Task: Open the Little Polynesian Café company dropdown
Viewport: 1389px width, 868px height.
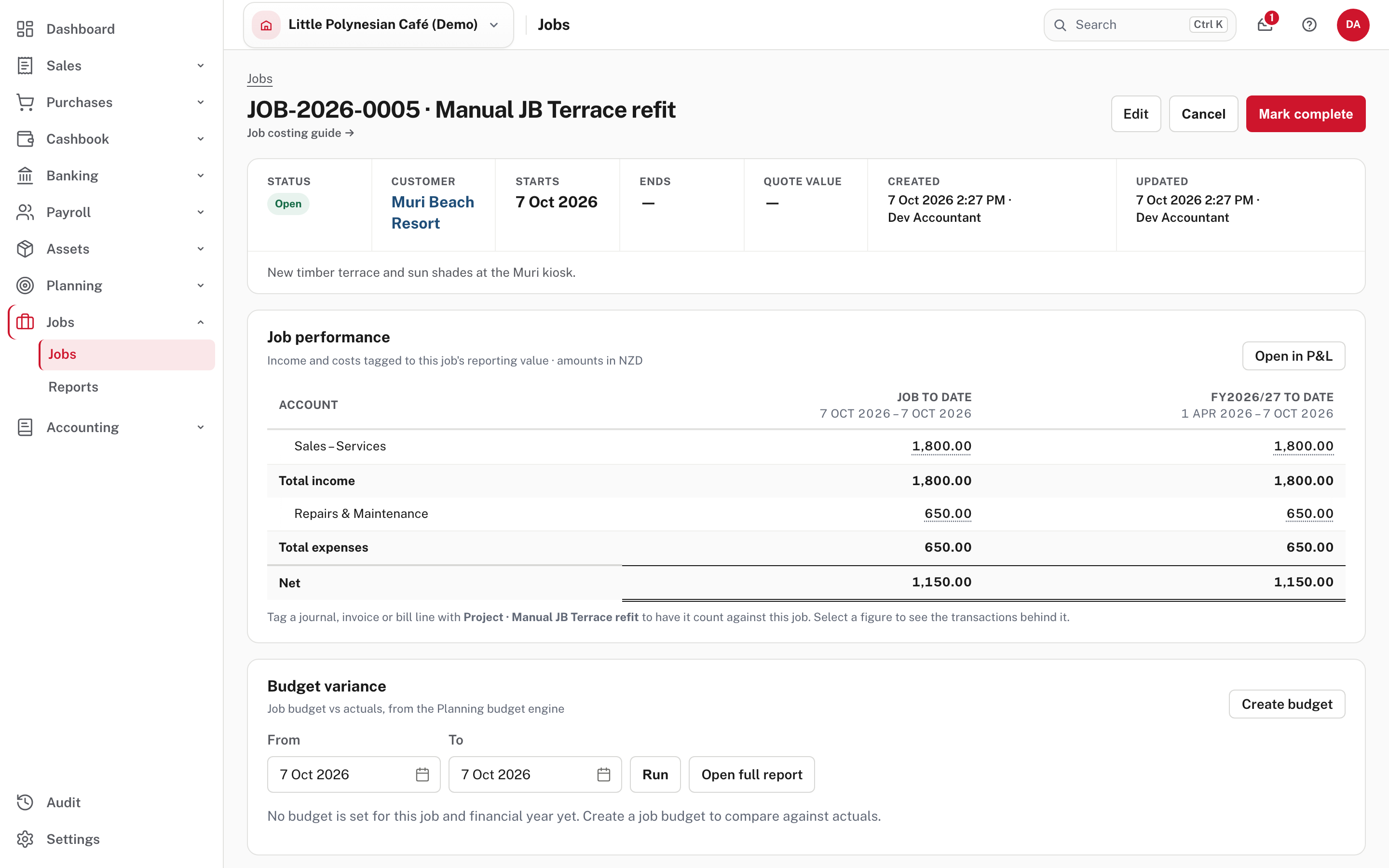Action: click(378, 25)
